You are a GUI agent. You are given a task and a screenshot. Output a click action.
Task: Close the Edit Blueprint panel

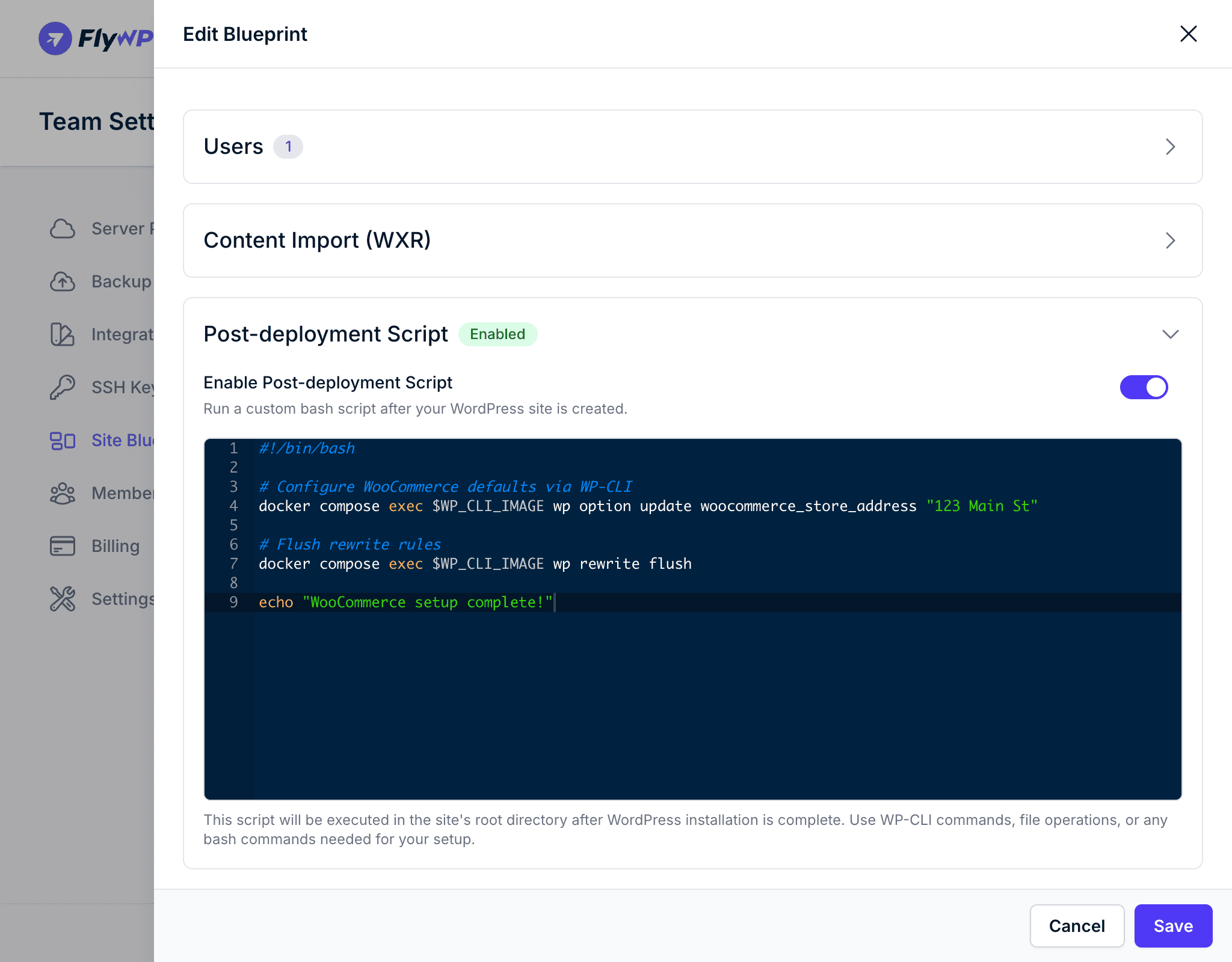pyautogui.click(x=1188, y=34)
